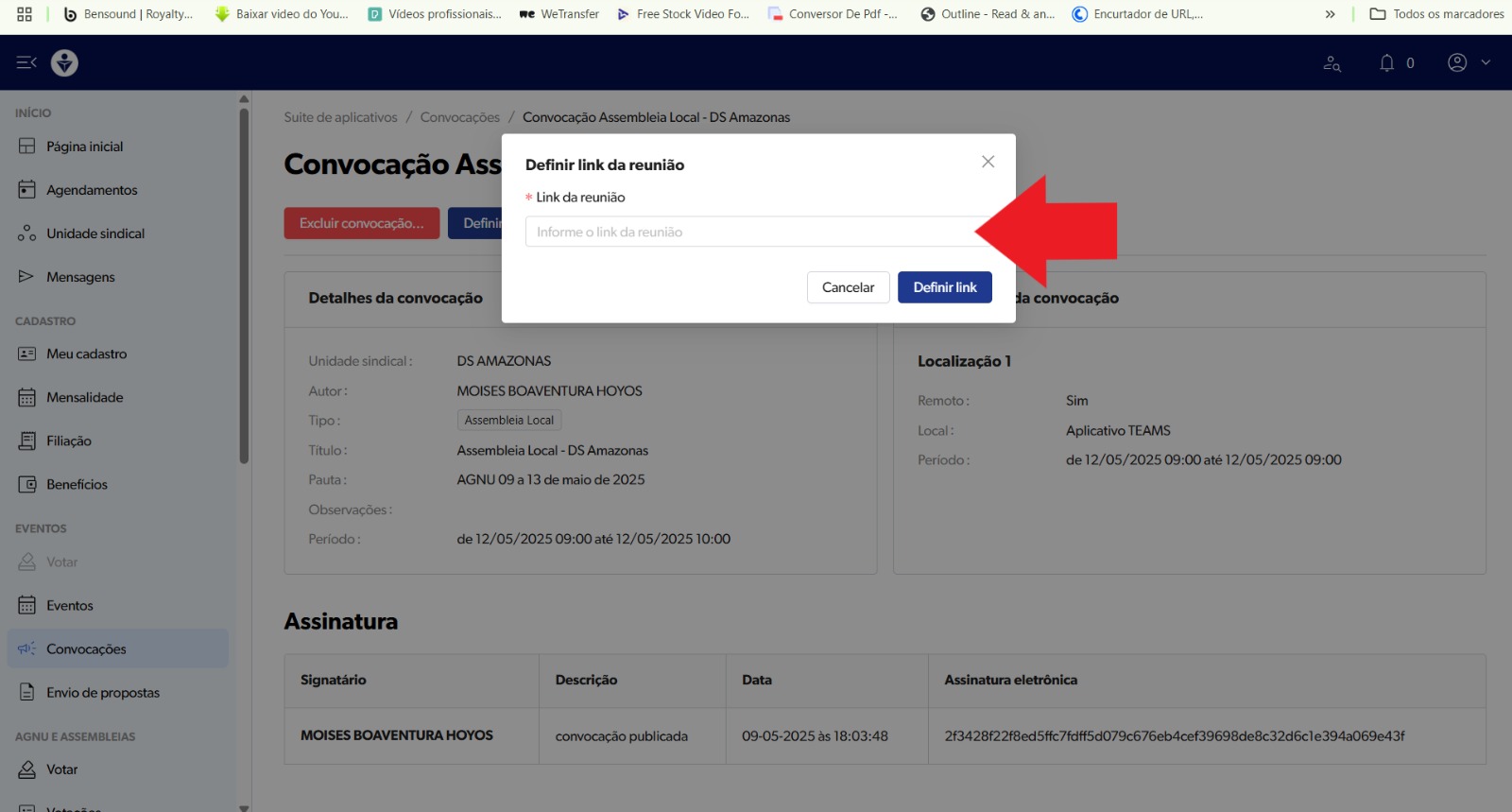Click the Unidade sindical sidebar icon

point(26,233)
